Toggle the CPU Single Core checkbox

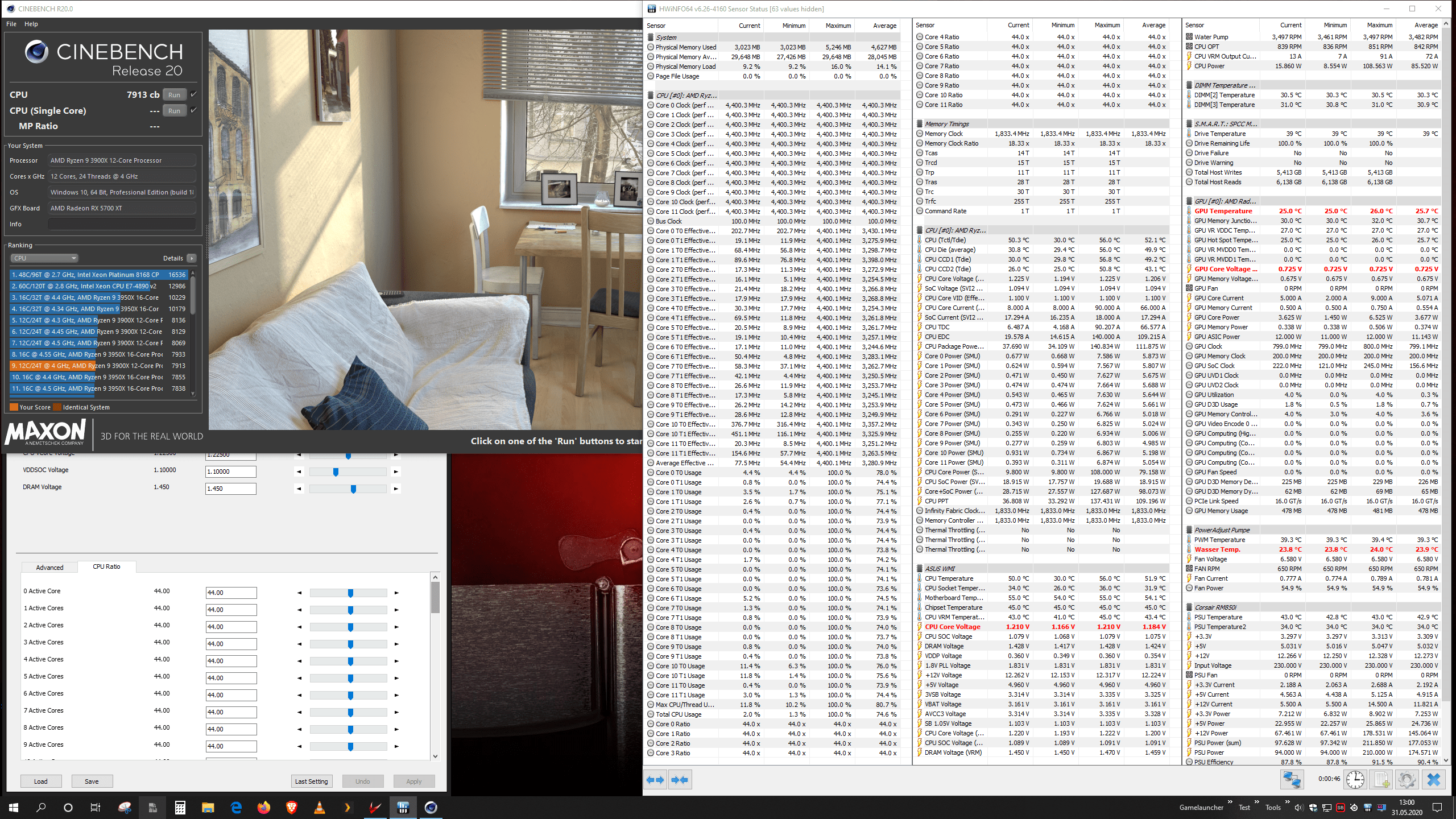coord(194,110)
